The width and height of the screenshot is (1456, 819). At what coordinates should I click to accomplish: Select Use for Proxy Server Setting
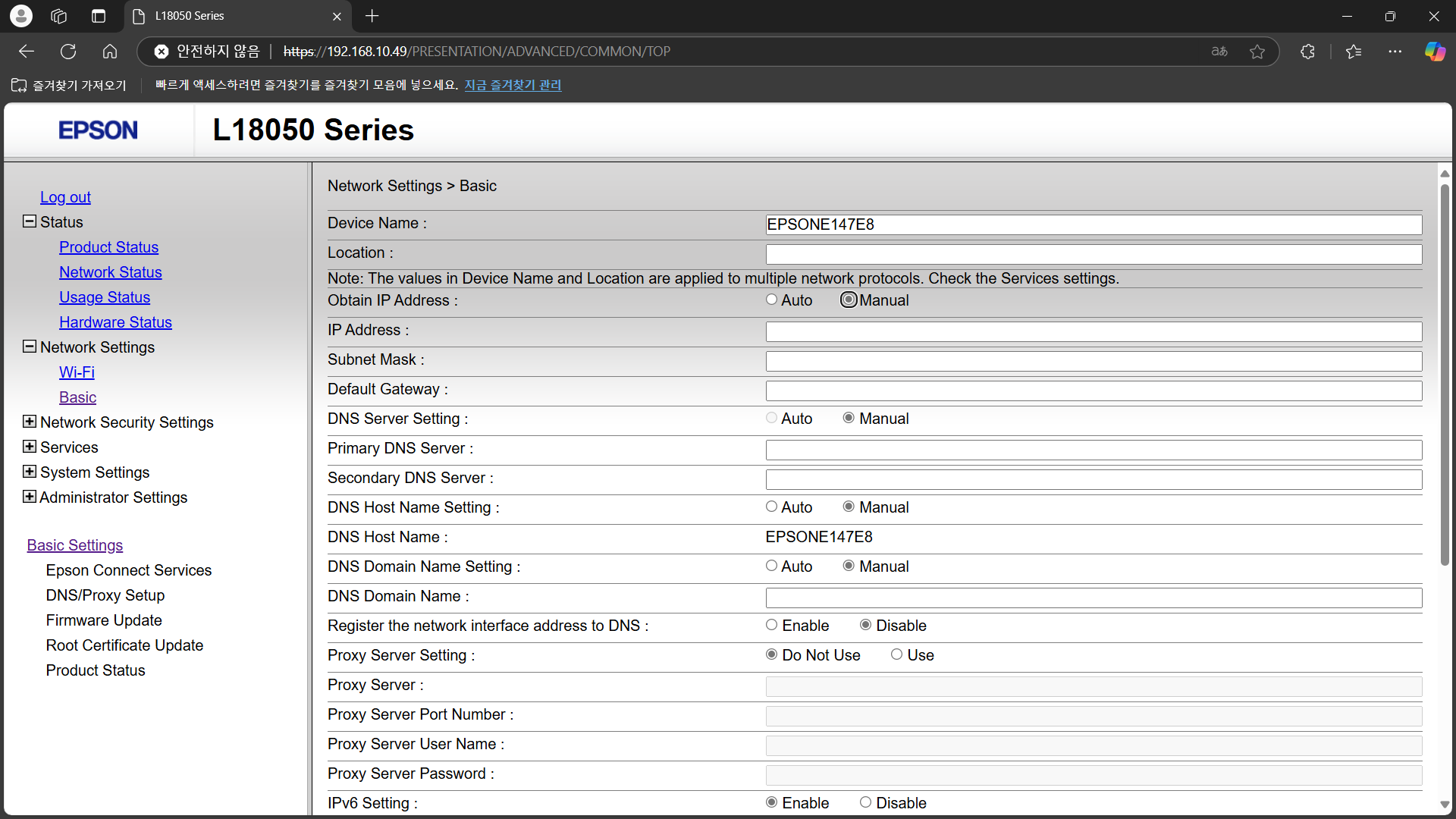click(896, 654)
